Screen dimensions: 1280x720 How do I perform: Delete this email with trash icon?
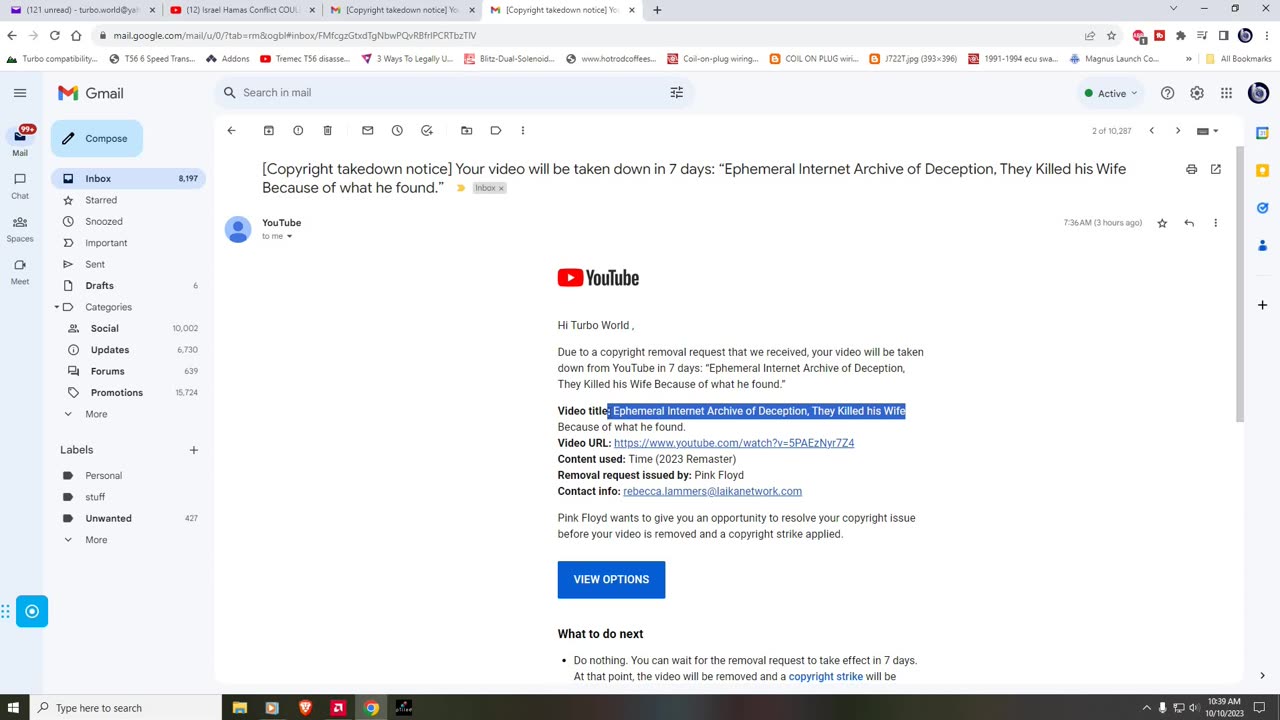(327, 131)
